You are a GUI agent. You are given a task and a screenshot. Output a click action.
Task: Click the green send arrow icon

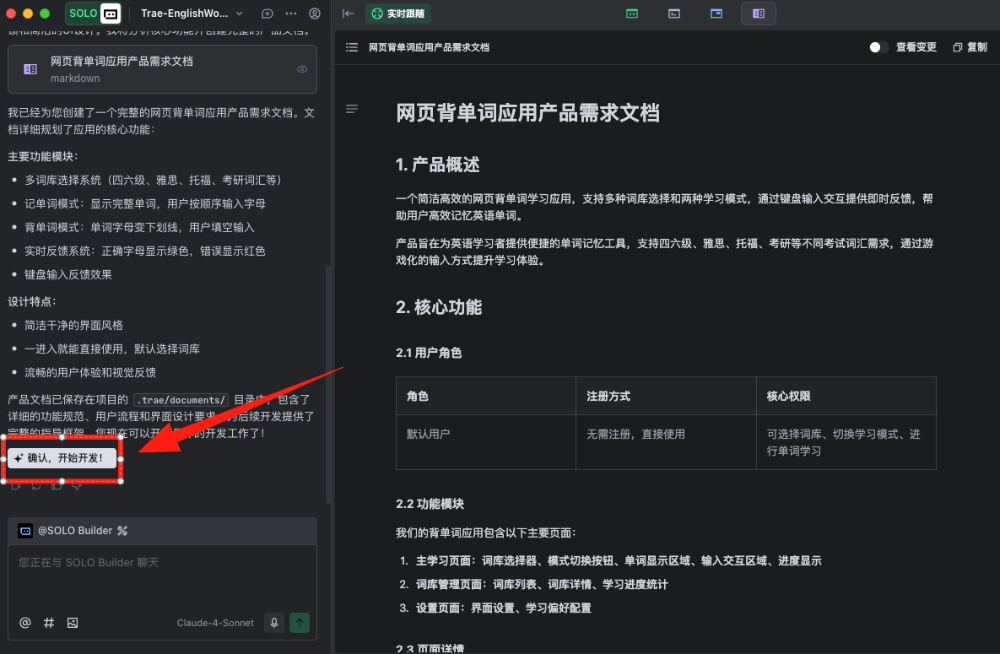(x=299, y=622)
